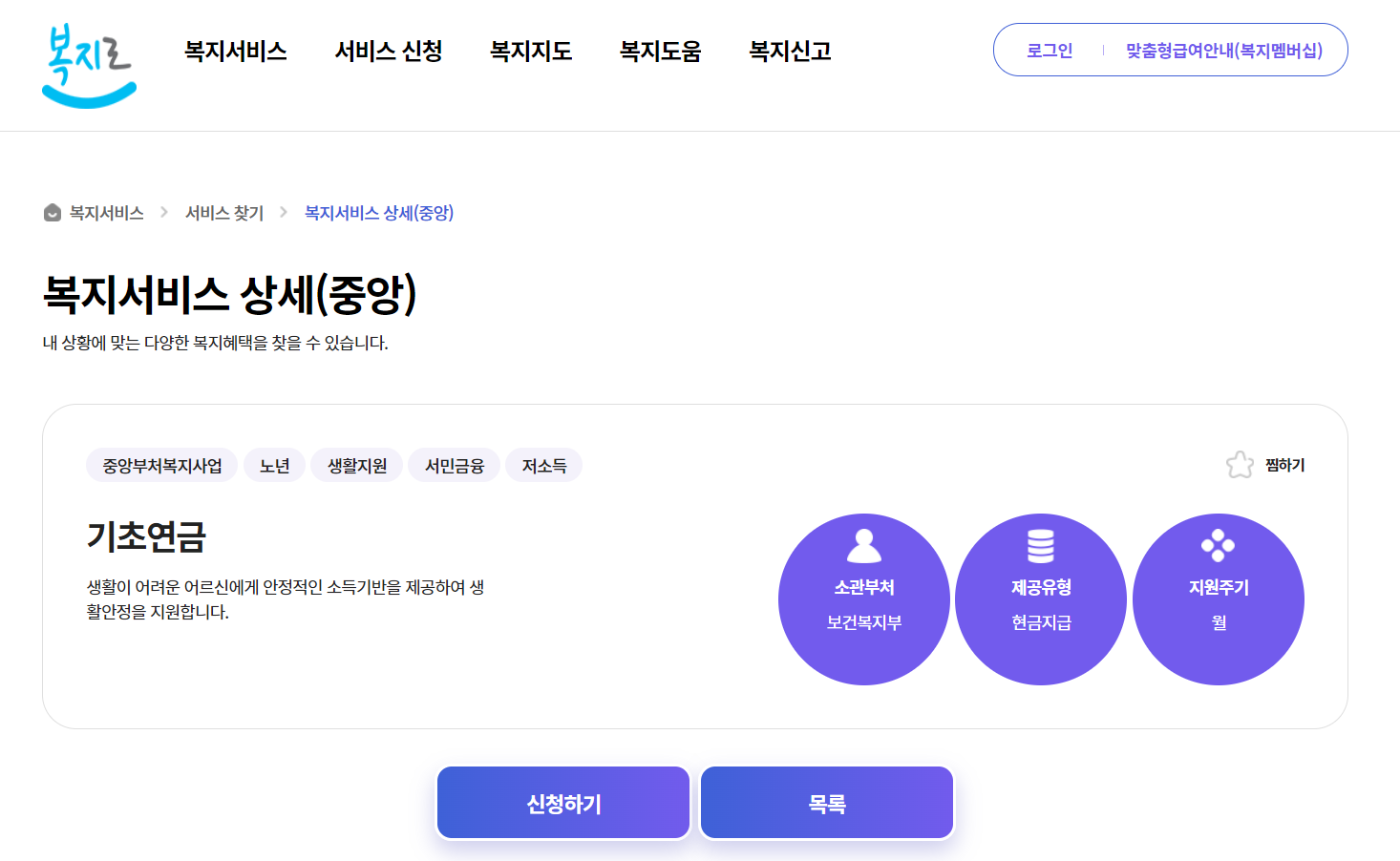Open the 복지지도 menu
This screenshot has height=861, width=1400.
pos(531,51)
